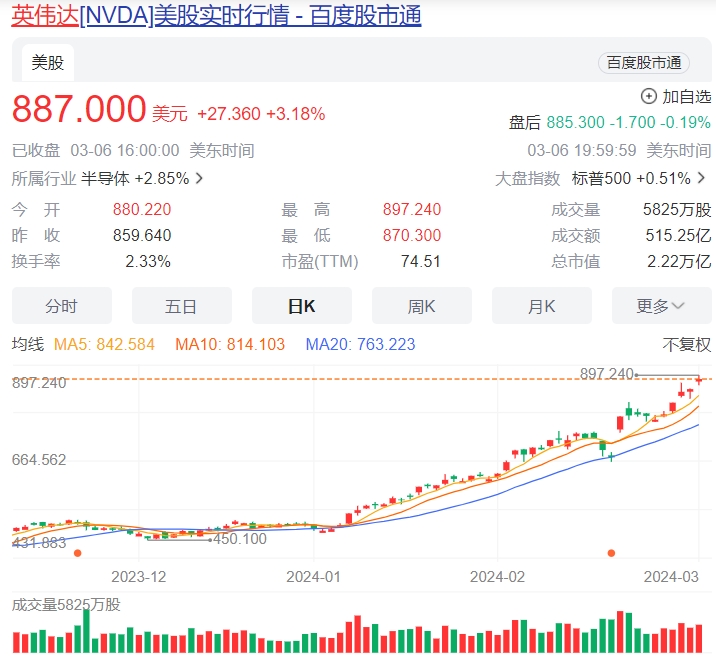716x664 pixels.
Task: Click the 2023-12 date axis label
Action: coord(139,577)
